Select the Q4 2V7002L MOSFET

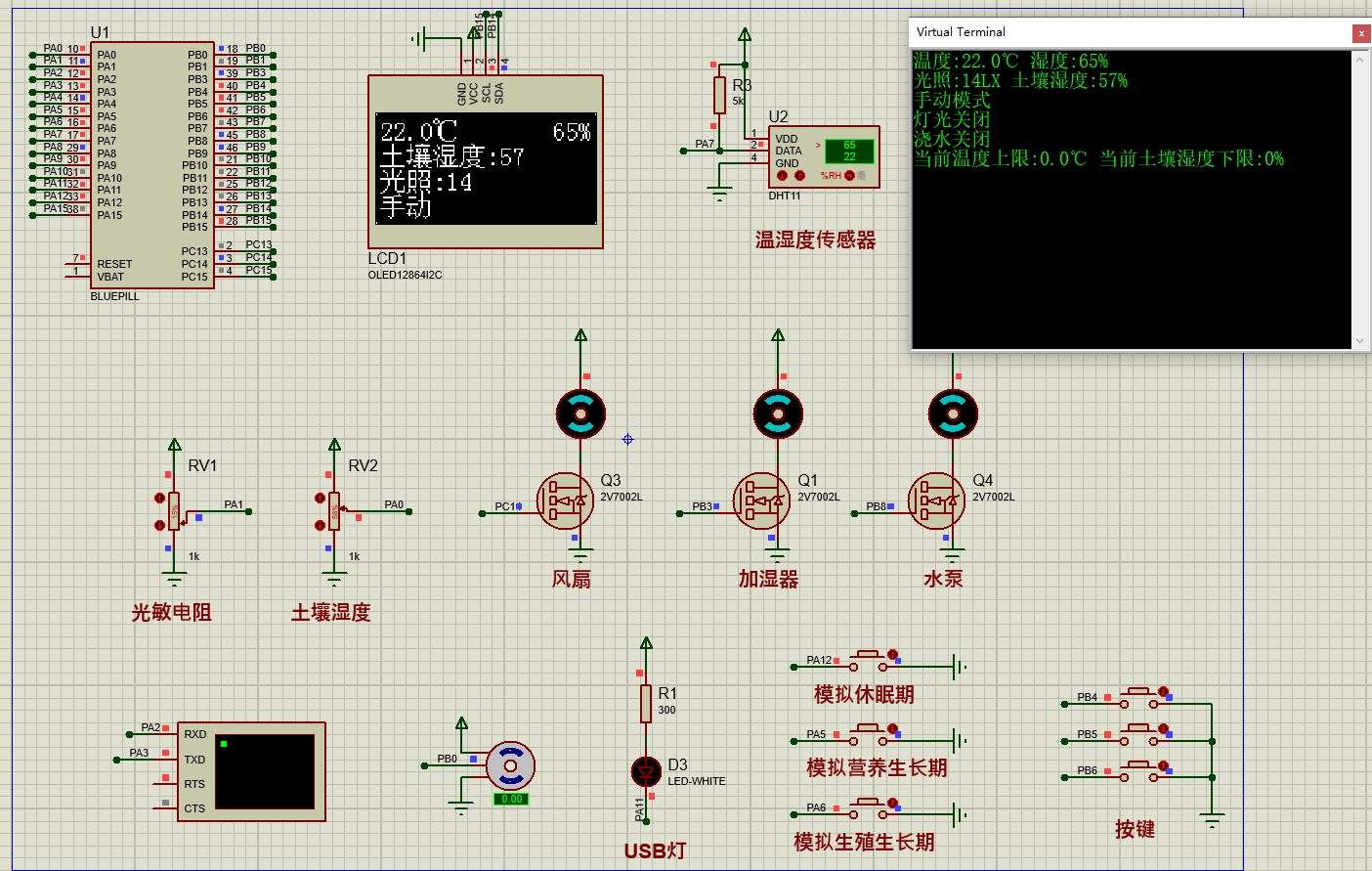(x=937, y=501)
